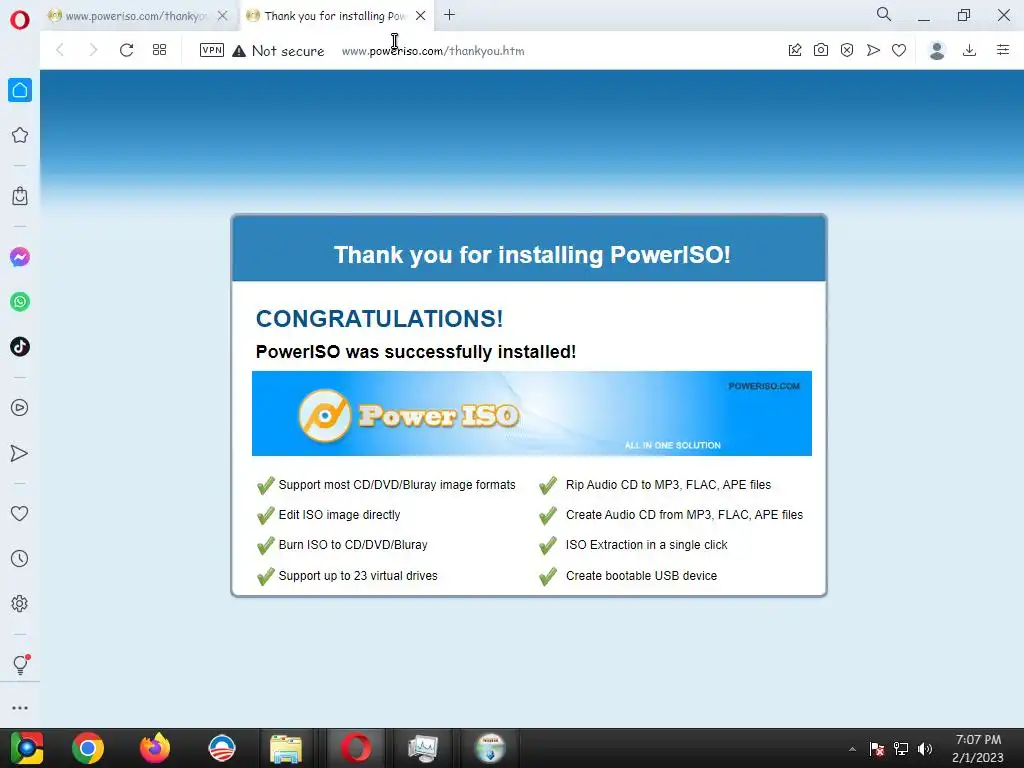Close the first poweriso.com tab
This screenshot has width=1024, height=768.
tap(222, 16)
